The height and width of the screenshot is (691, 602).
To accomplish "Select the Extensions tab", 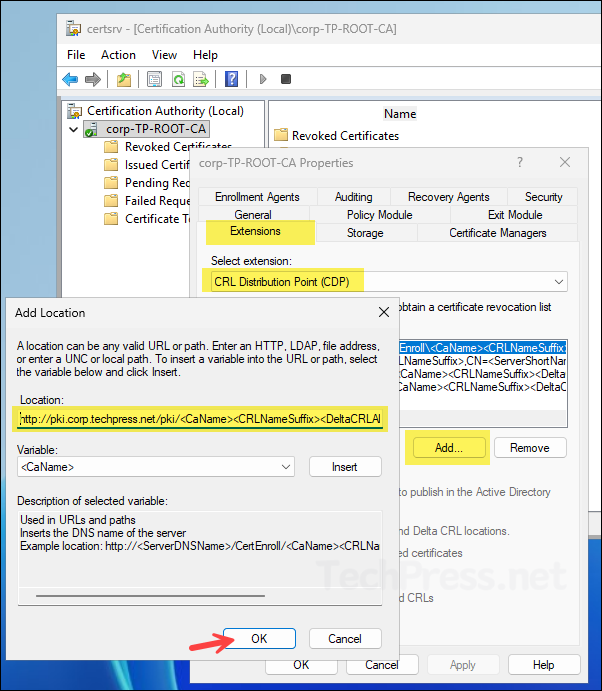I will coord(255,231).
